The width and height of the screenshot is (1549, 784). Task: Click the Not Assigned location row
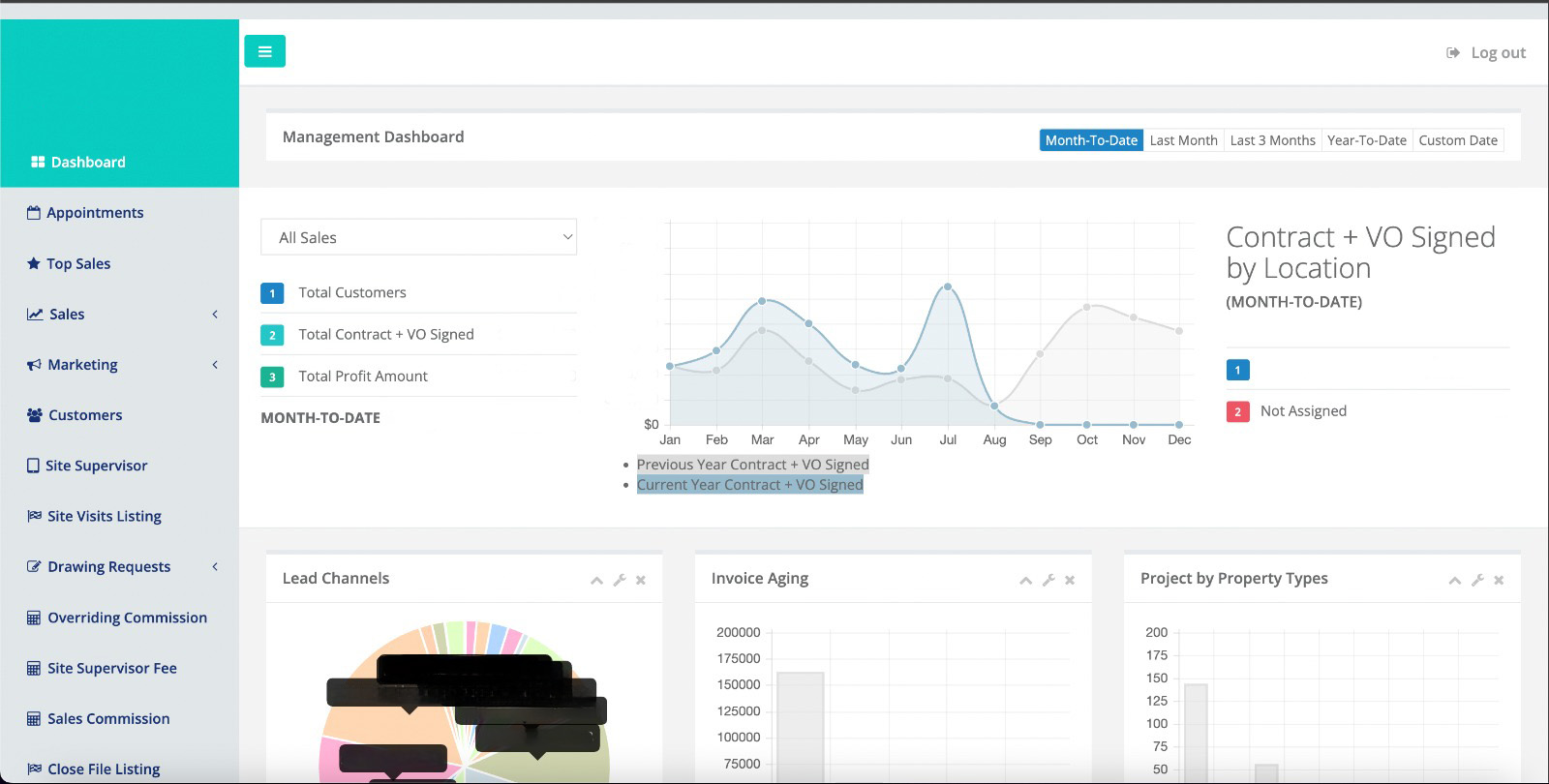click(1368, 411)
